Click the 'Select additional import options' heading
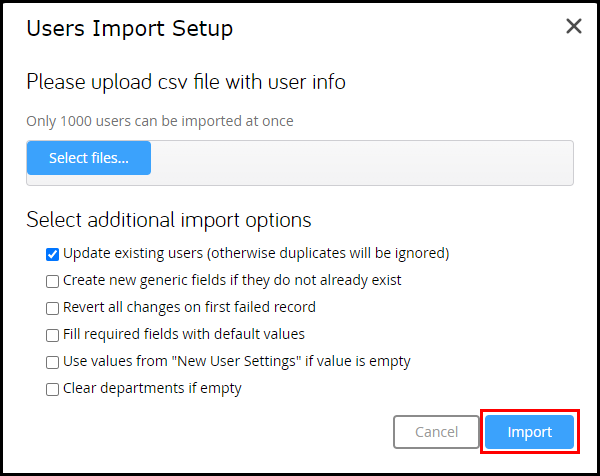 point(169,220)
